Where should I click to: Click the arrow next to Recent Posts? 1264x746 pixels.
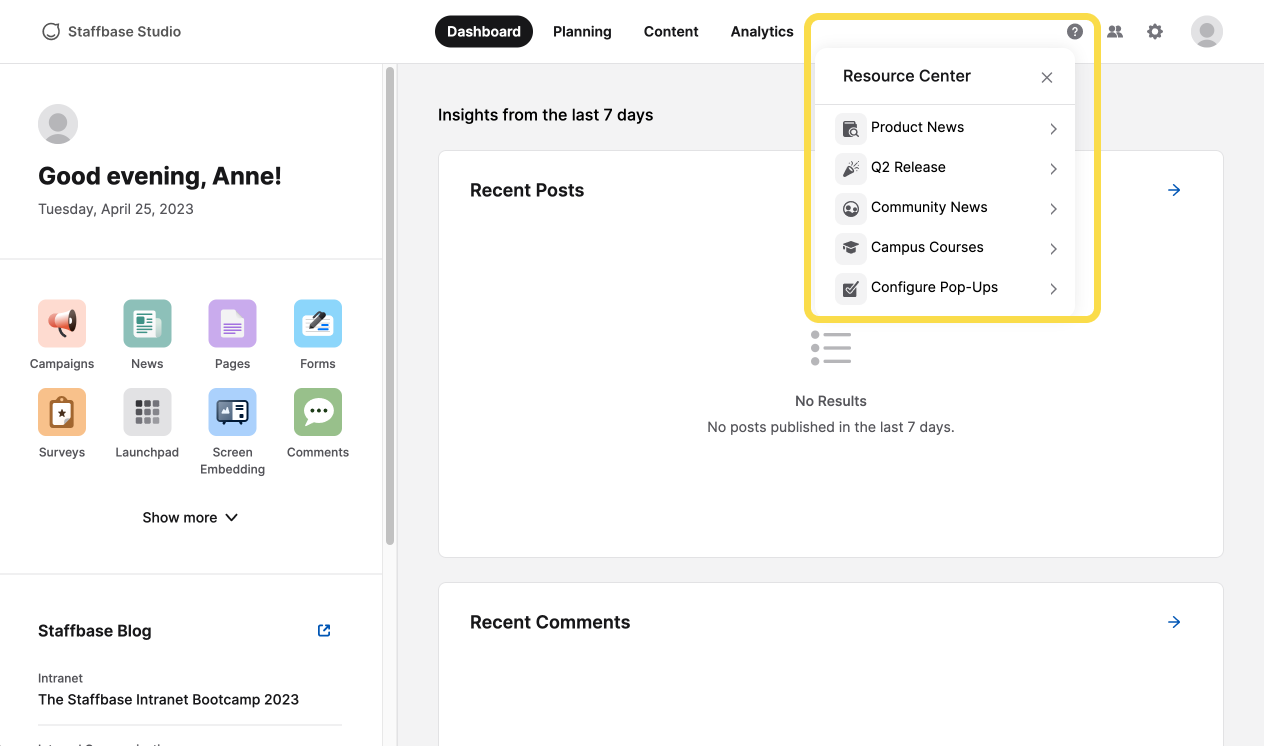click(x=1174, y=190)
